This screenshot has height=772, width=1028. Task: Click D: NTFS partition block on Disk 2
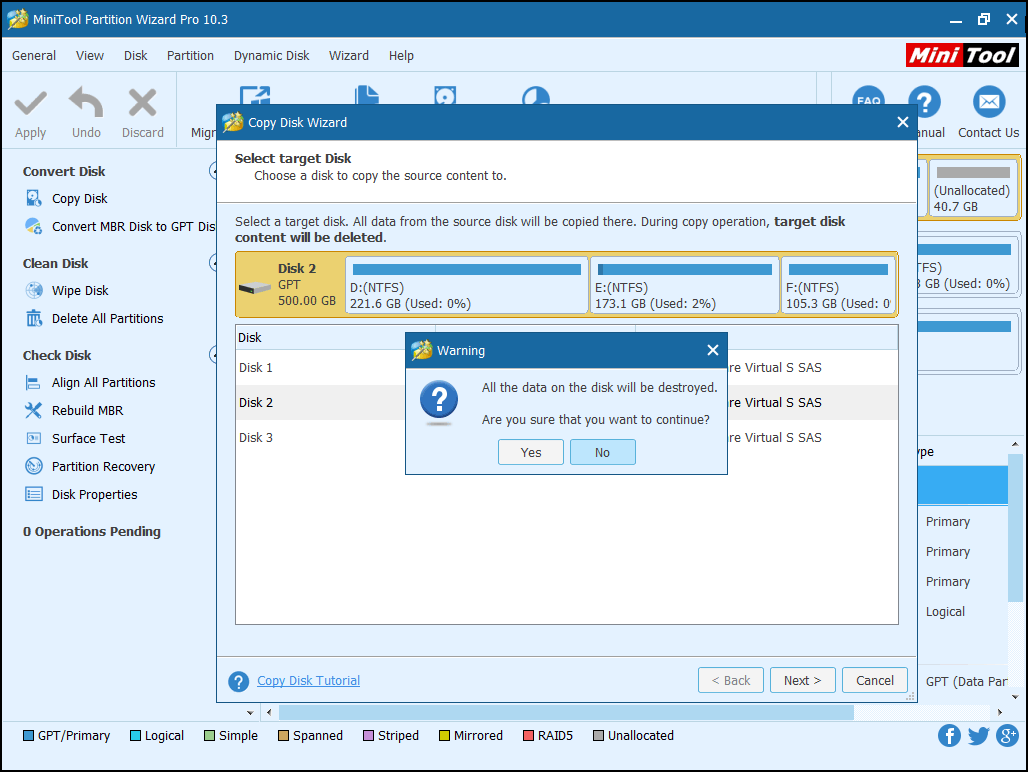point(466,284)
